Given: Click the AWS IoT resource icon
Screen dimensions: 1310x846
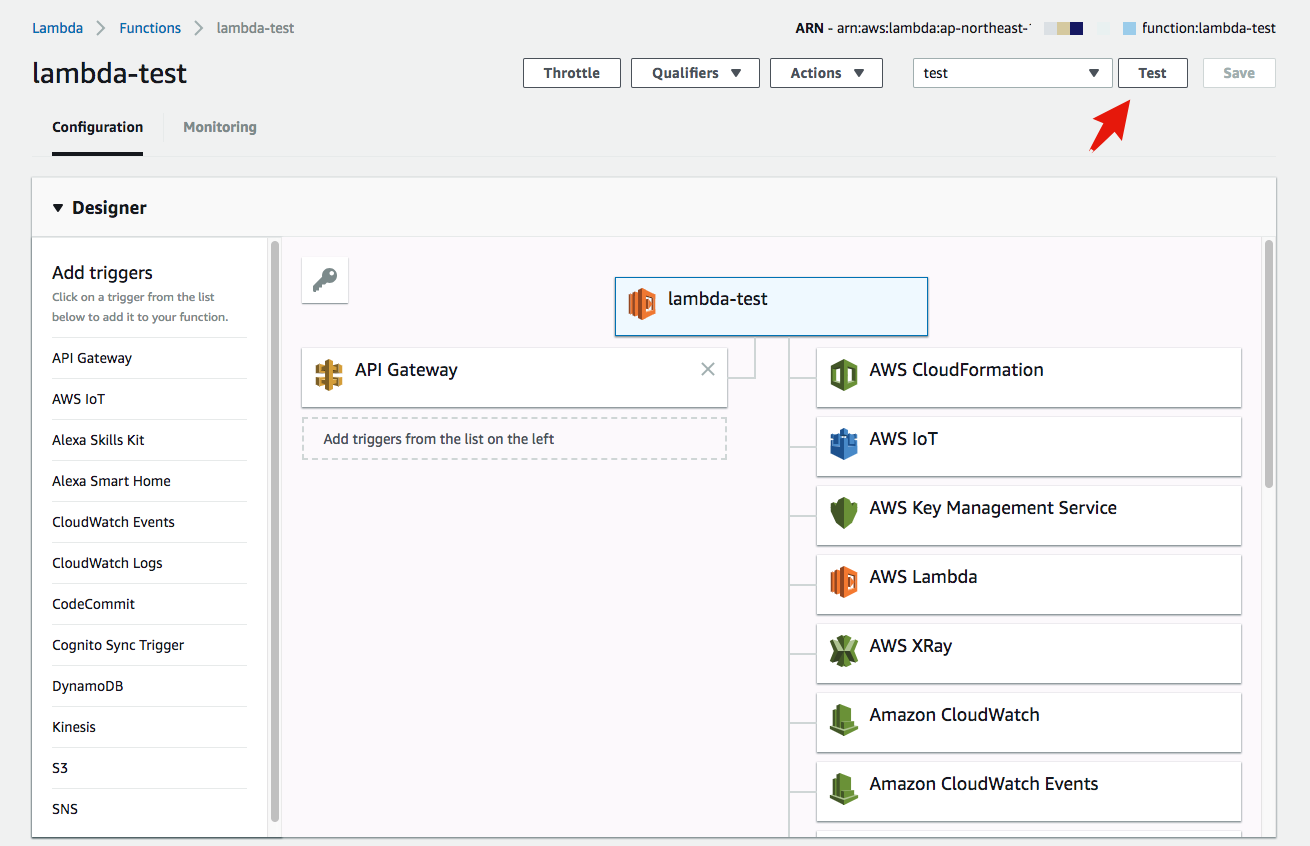Looking at the screenshot, I should click(x=844, y=444).
